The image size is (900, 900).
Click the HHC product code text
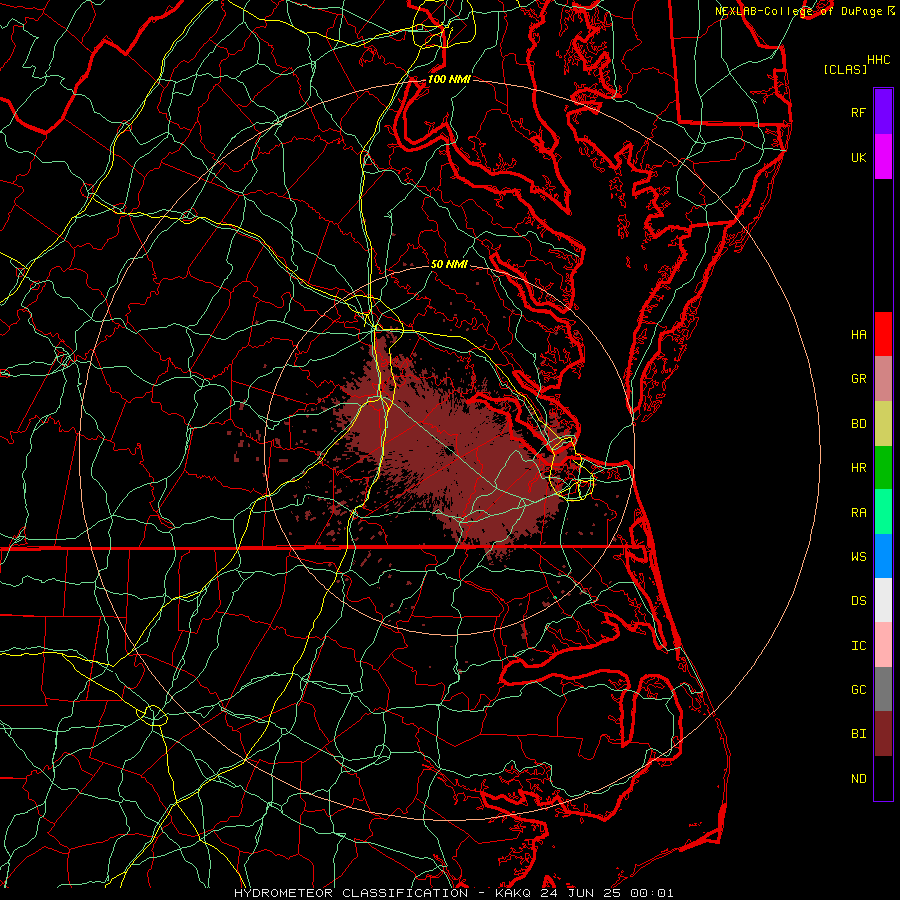tap(878, 59)
